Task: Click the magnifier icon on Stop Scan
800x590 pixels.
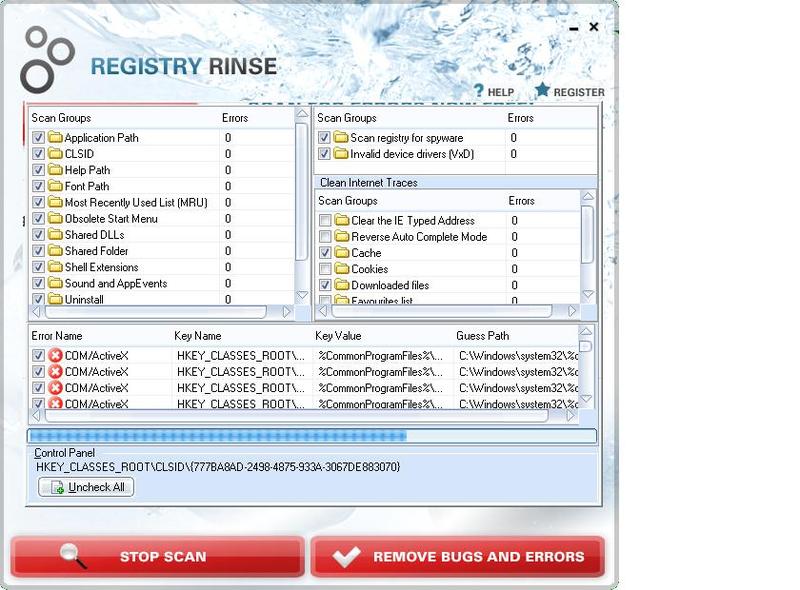Action: 73,556
